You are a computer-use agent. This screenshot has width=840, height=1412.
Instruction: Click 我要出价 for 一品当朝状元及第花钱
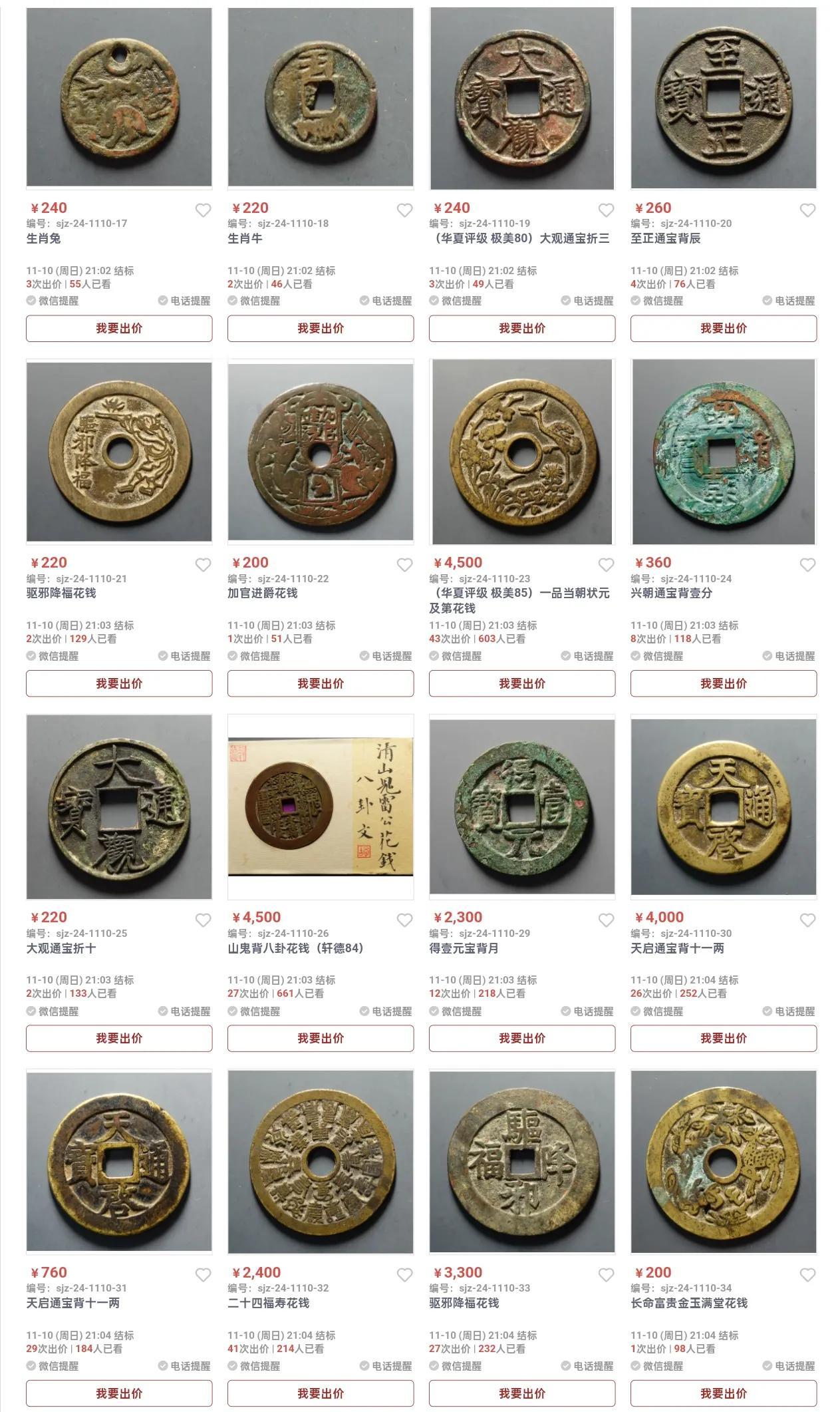(x=522, y=683)
